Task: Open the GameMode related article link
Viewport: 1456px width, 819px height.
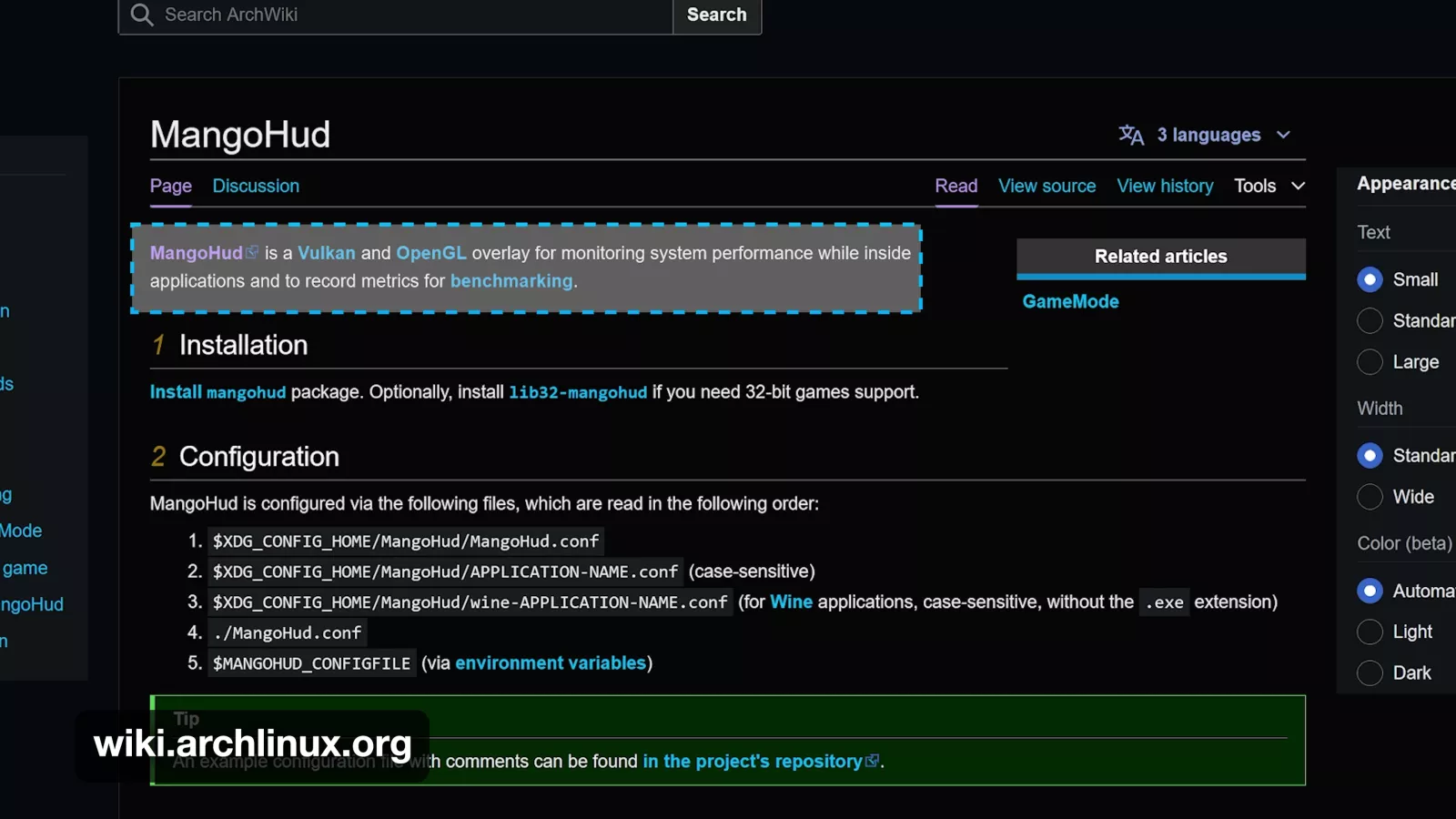Action: pos(1070,301)
